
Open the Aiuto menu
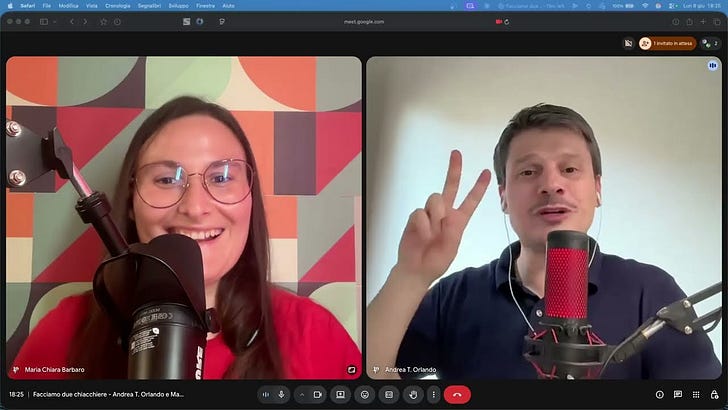pyautogui.click(x=228, y=6)
